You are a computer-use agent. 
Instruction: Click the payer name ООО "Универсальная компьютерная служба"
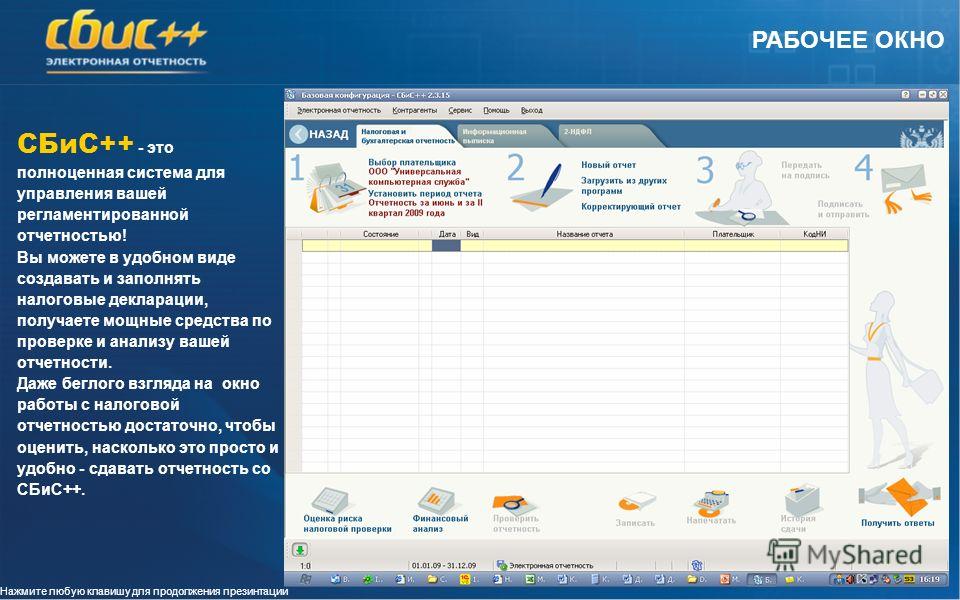click(419, 177)
